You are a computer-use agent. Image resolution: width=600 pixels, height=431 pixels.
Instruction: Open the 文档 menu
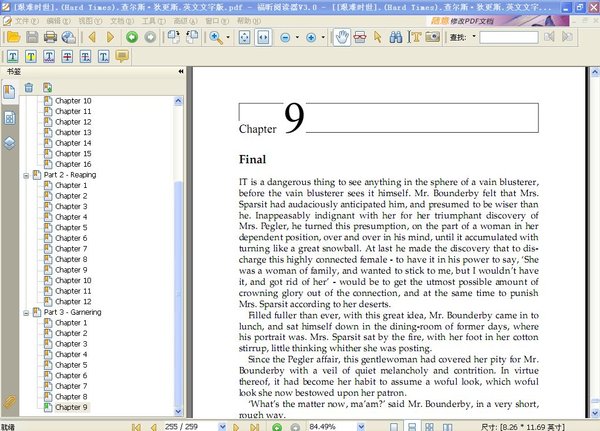click(122, 21)
